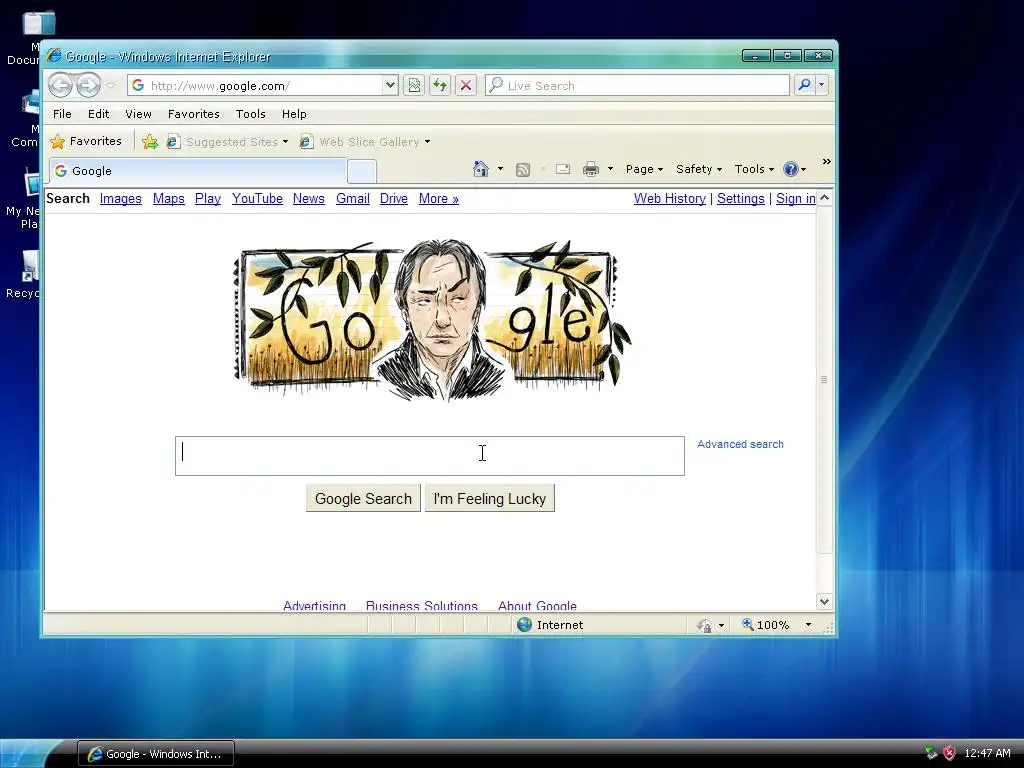Click the network connection tray icon
Image resolution: width=1024 pixels, height=768 pixels.
pyautogui.click(x=931, y=753)
